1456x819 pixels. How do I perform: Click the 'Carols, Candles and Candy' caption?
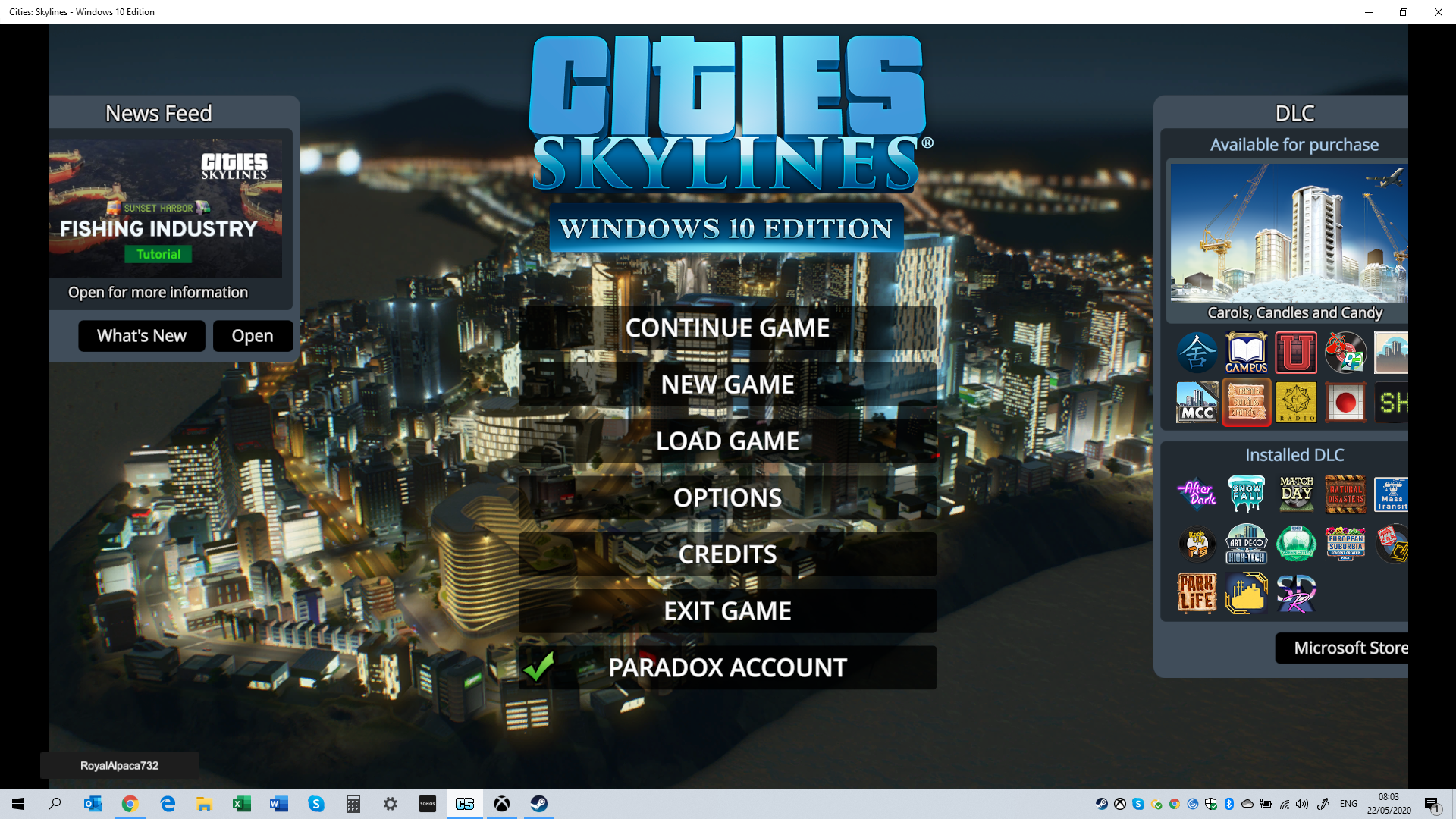pyautogui.click(x=1294, y=312)
